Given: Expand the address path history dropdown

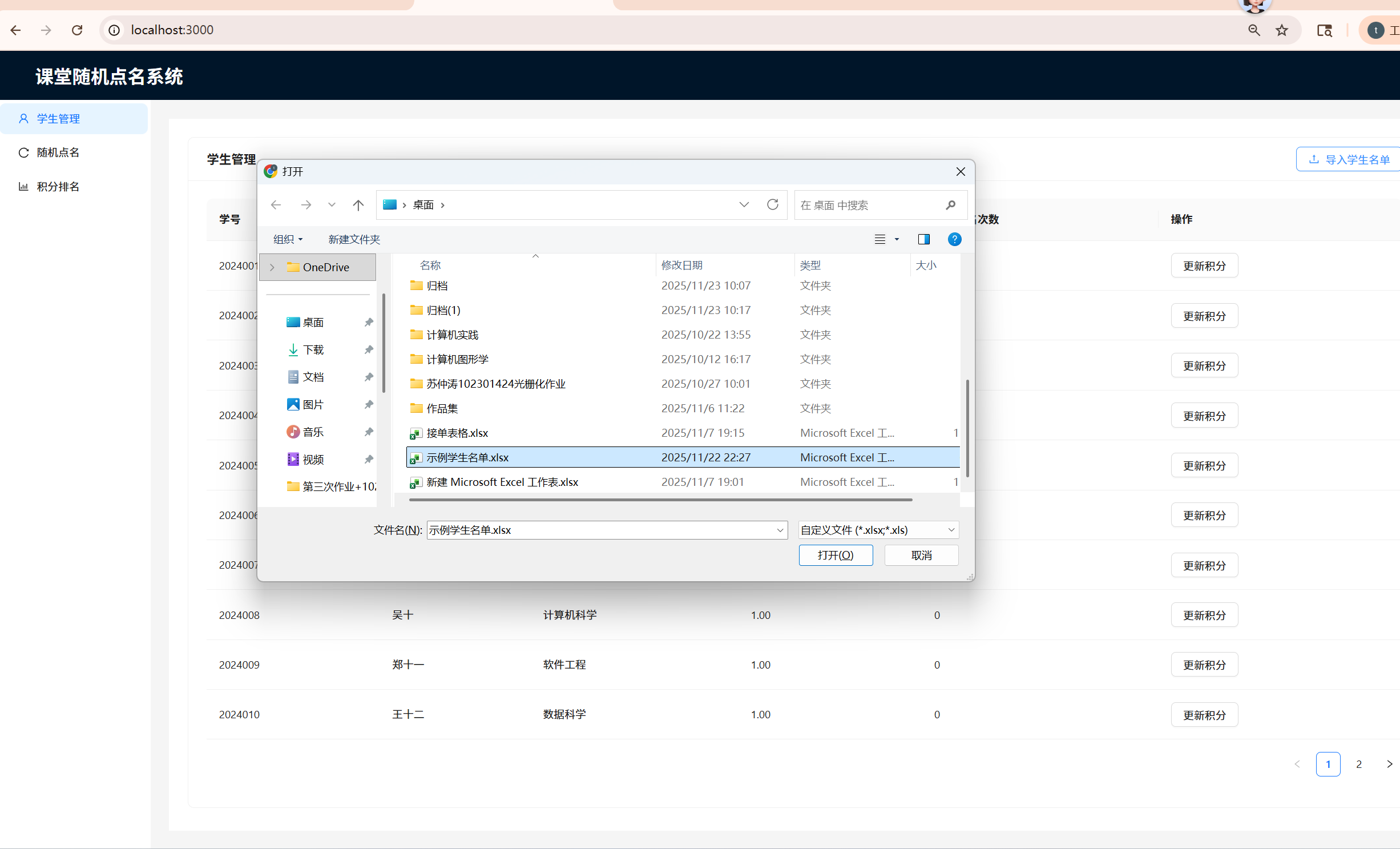Looking at the screenshot, I should [744, 205].
